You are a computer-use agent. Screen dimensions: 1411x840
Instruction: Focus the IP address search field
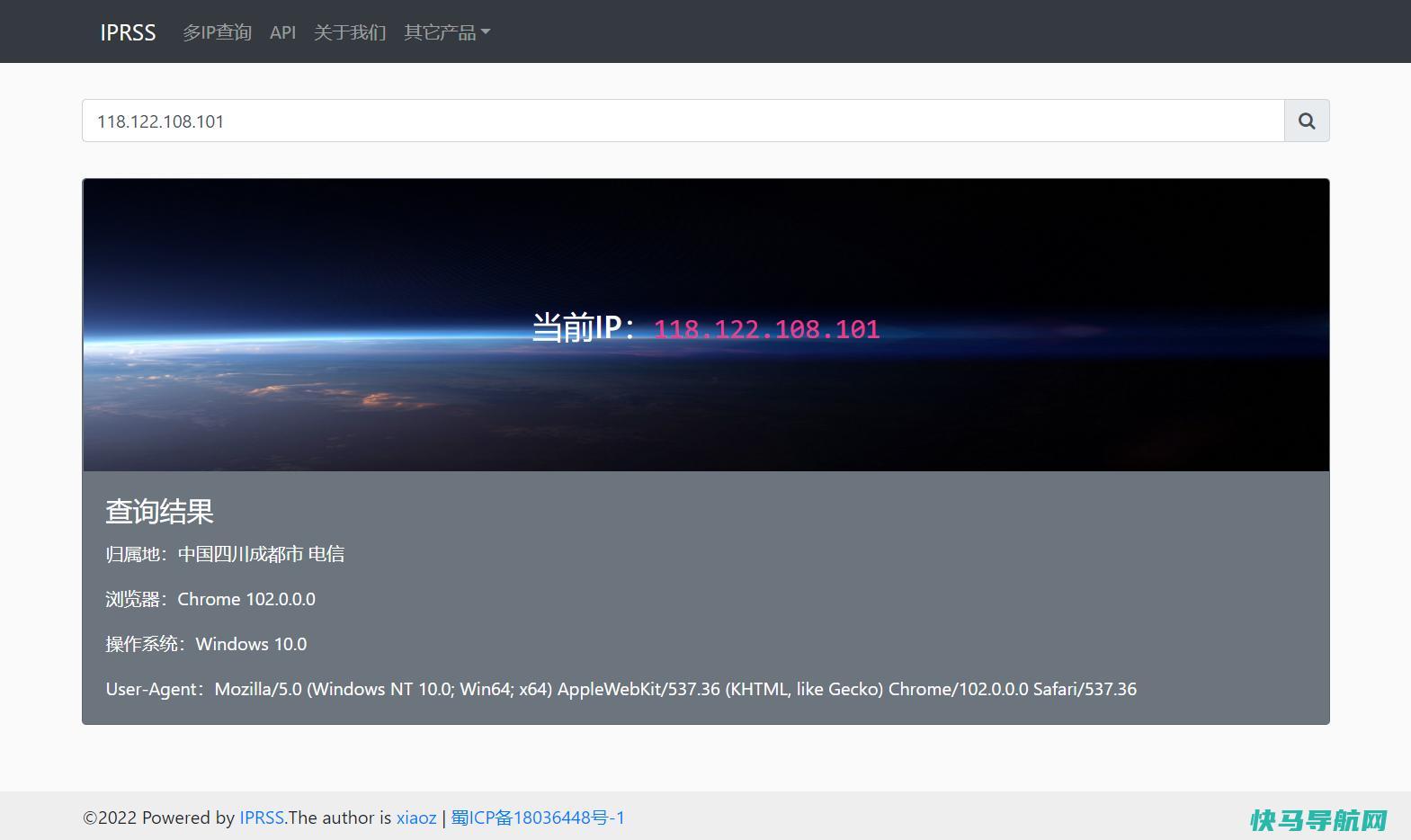[683, 121]
